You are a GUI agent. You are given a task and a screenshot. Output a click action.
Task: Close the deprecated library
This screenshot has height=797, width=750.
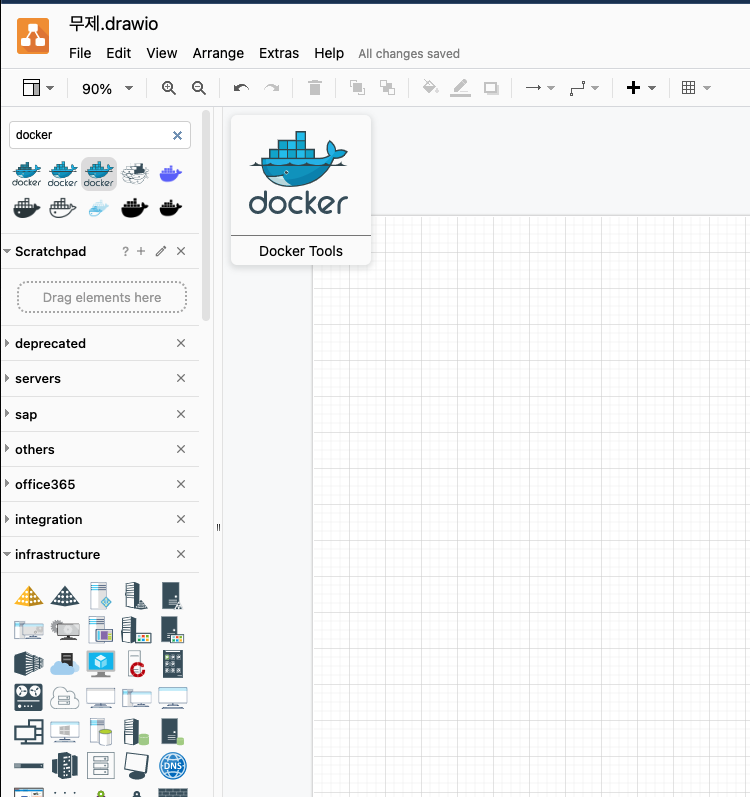click(181, 343)
